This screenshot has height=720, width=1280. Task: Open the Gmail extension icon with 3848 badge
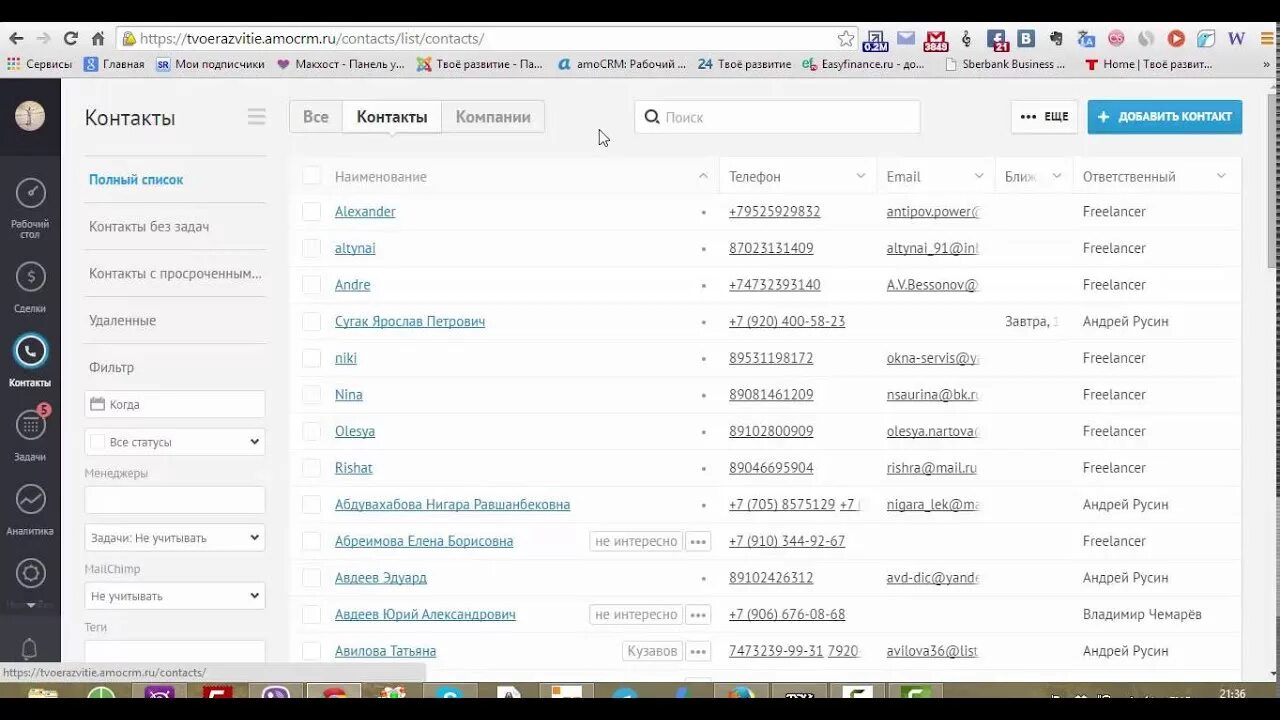(936, 40)
